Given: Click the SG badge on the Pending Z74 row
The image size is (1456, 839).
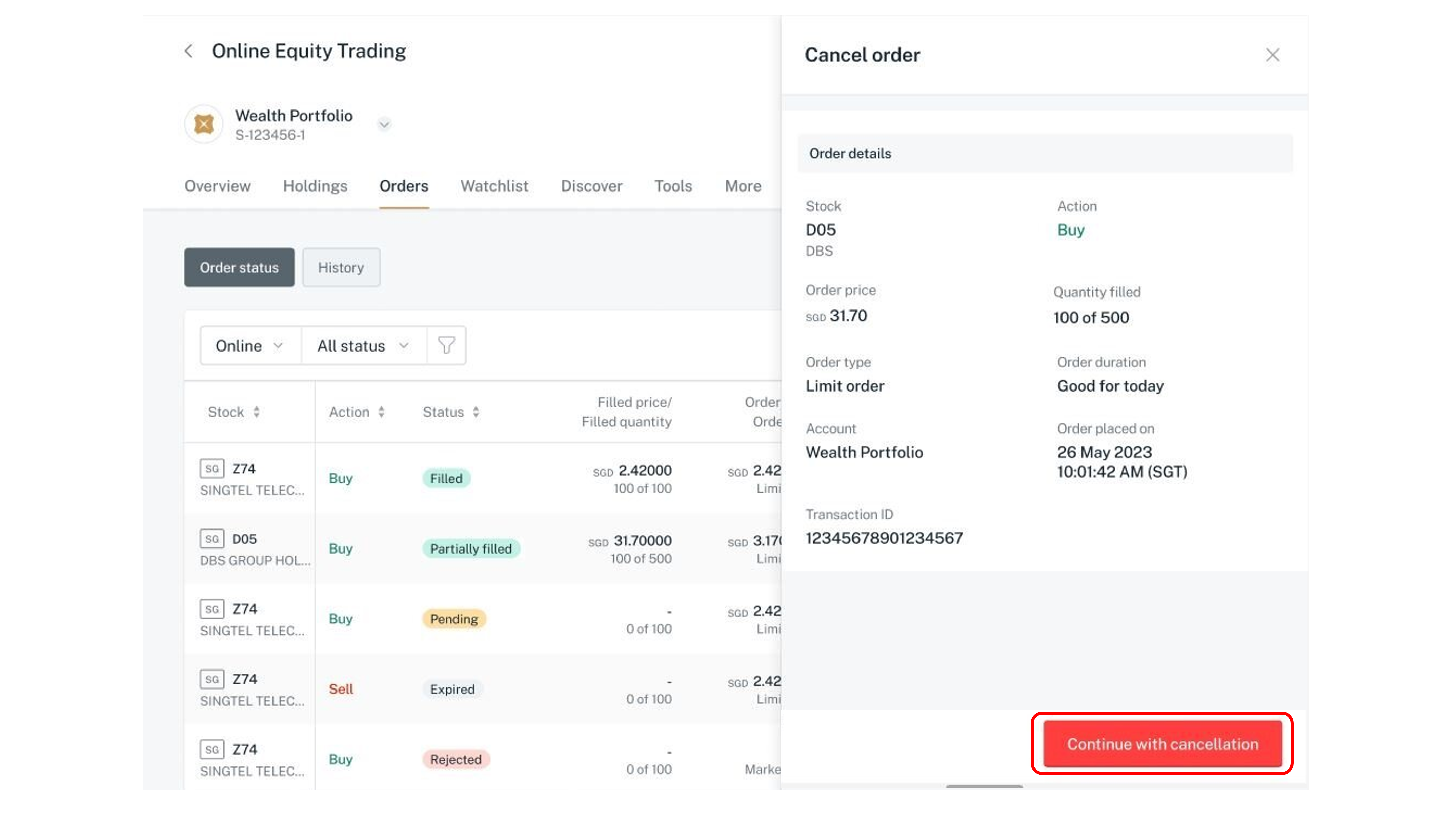Looking at the screenshot, I should 211,608.
